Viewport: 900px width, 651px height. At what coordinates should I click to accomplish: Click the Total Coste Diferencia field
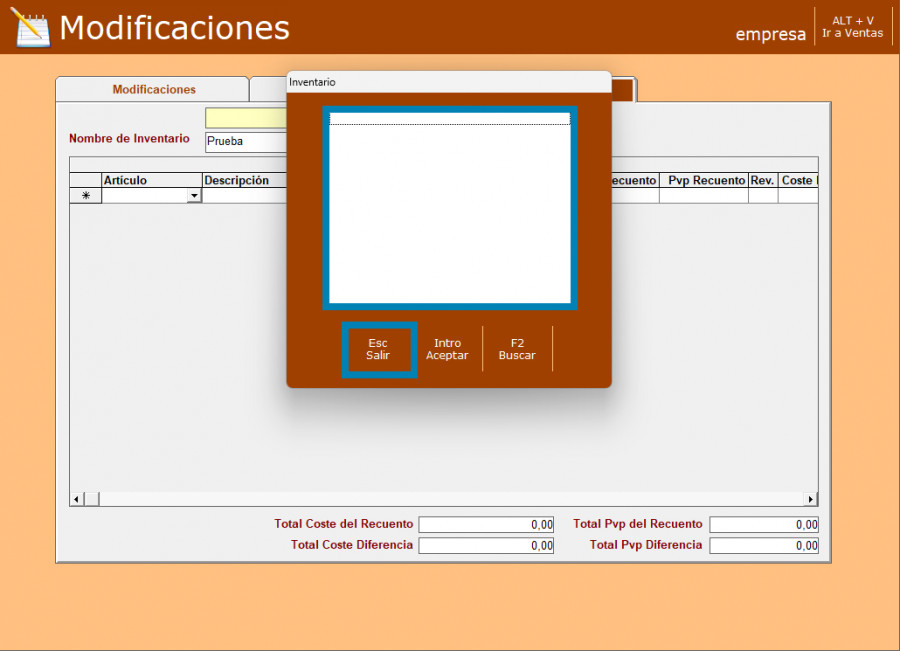(x=486, y=546)
